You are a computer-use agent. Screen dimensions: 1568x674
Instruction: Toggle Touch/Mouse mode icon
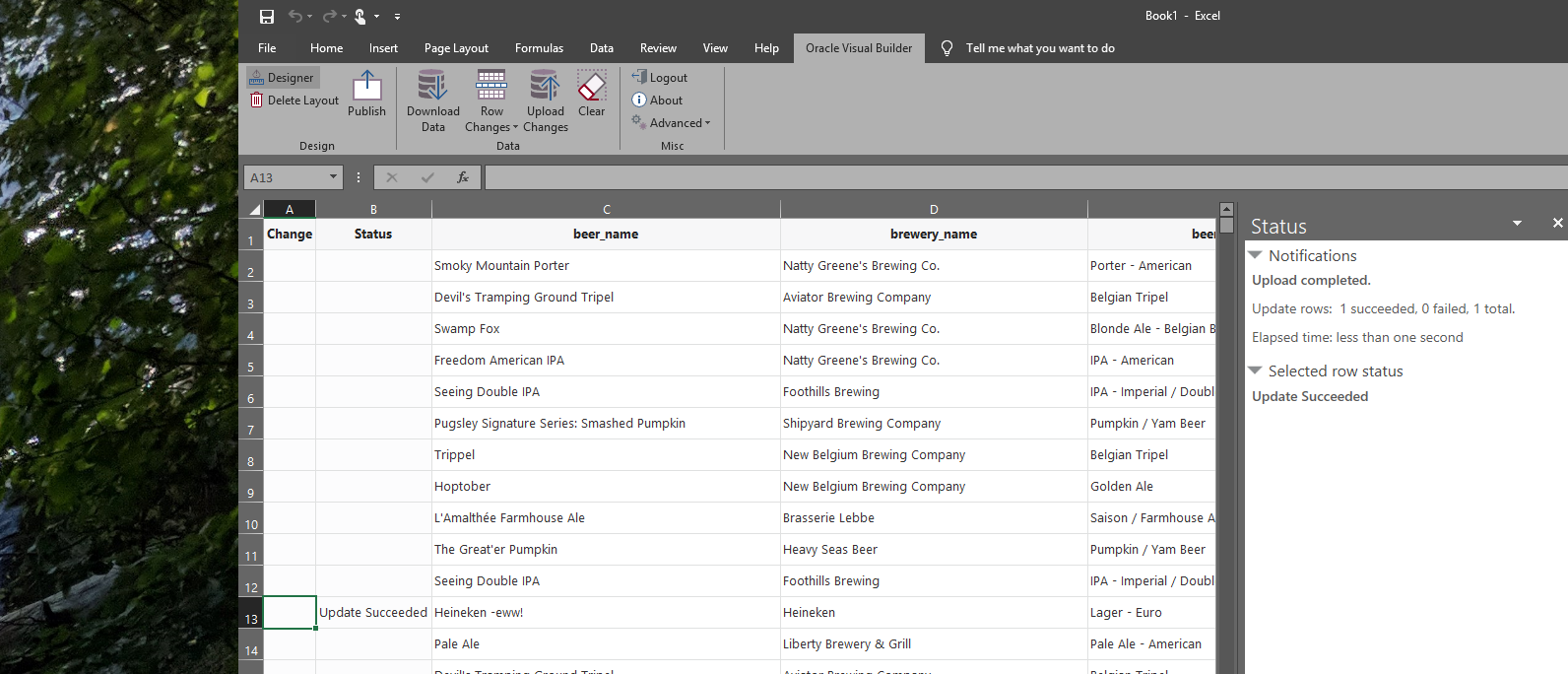[360, 16]
